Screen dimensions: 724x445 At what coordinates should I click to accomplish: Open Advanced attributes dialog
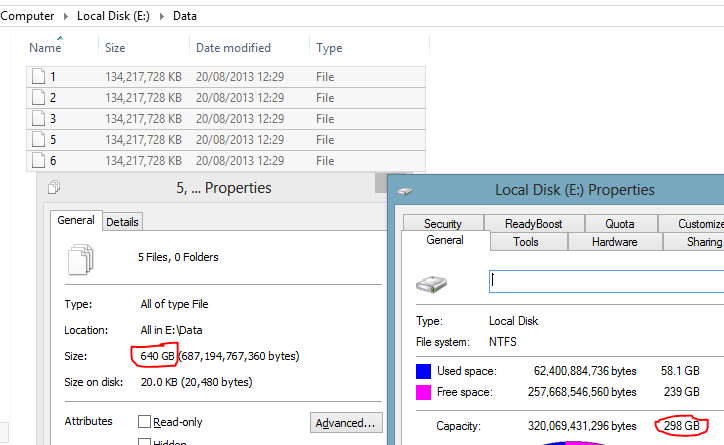[346, 423]
